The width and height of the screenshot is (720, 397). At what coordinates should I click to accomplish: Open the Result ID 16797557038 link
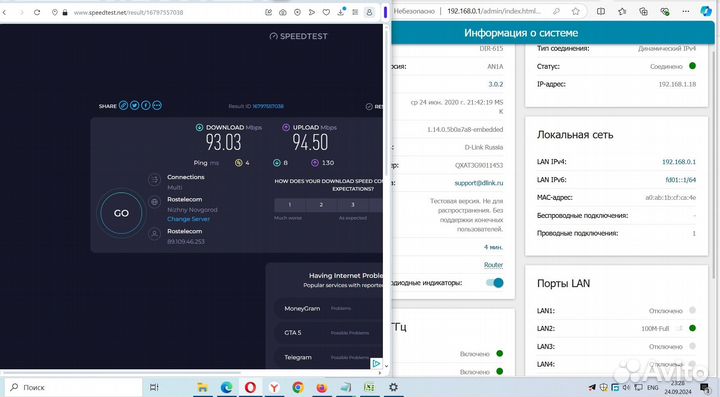click(268, 106)
